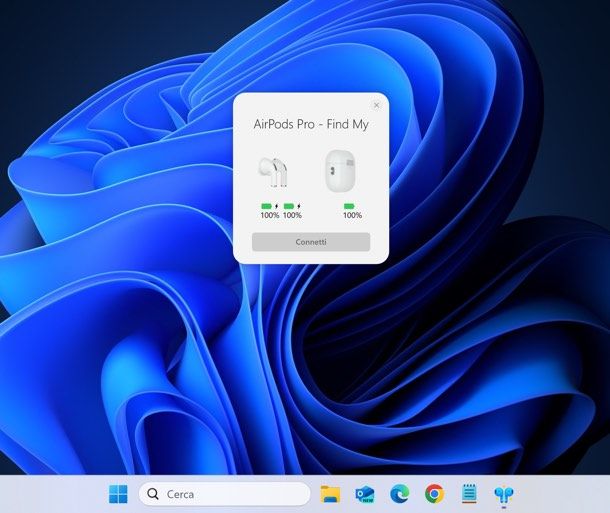The image size is (610, 513).
Task: Open Google Chrome from the taskbar
Action: point(435,494)
